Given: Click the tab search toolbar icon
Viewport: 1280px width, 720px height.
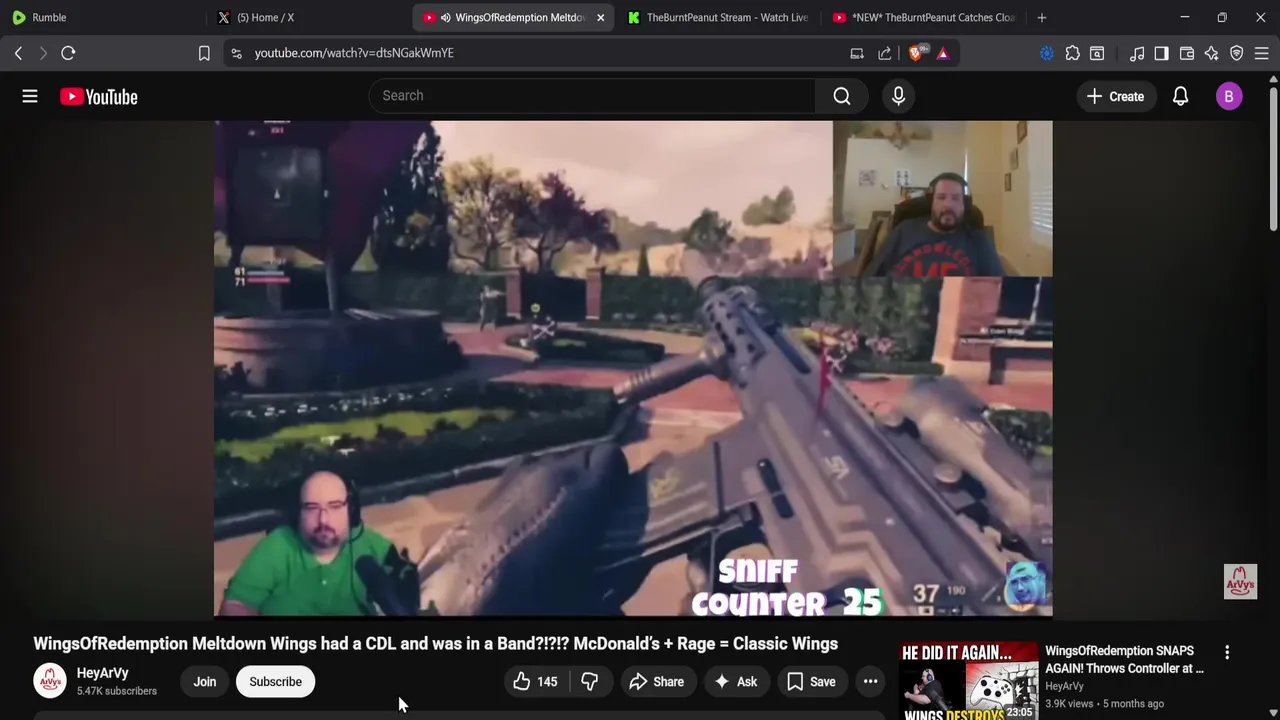Looking at the screenshot, I should pyautogui.click(x=1097, y=53).
